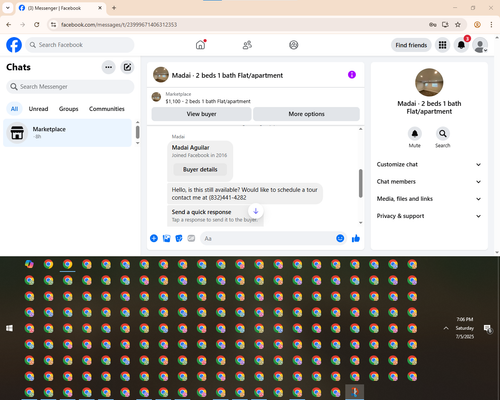Screen dimensions: 500x400
Task: Choose a GIF icon
Action: pyautogui.click(x=191, y=238)
